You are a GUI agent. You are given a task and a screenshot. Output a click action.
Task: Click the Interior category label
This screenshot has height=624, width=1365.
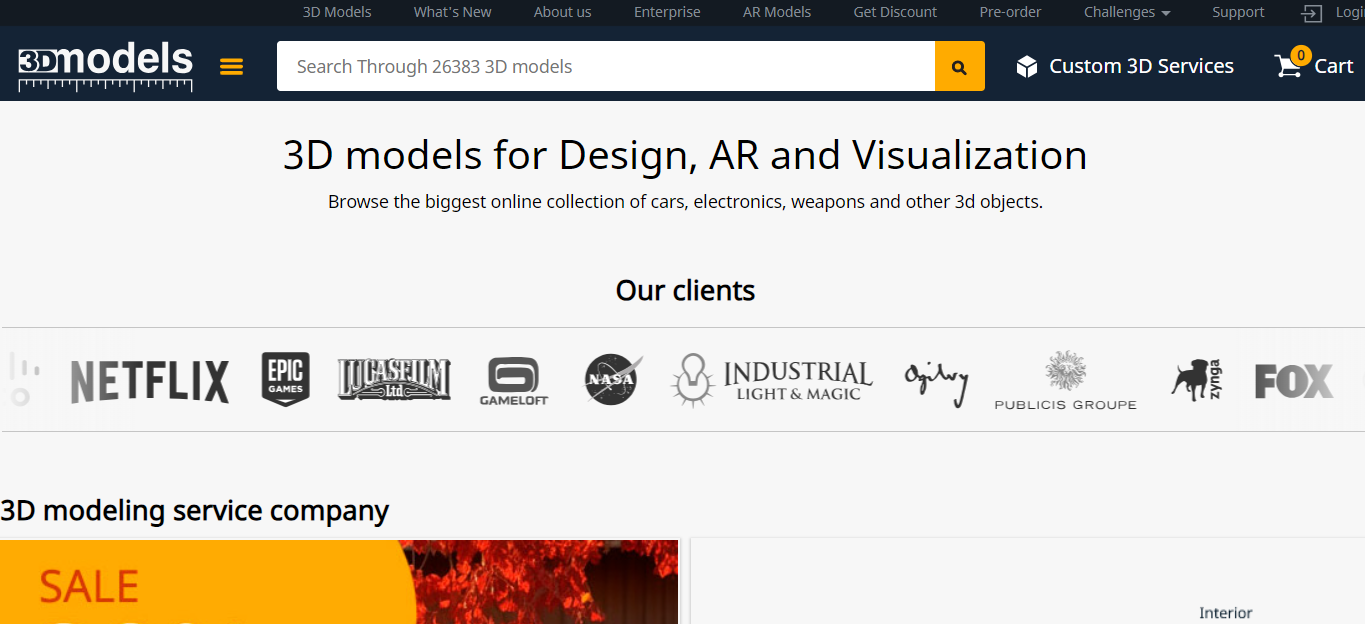1226,613
